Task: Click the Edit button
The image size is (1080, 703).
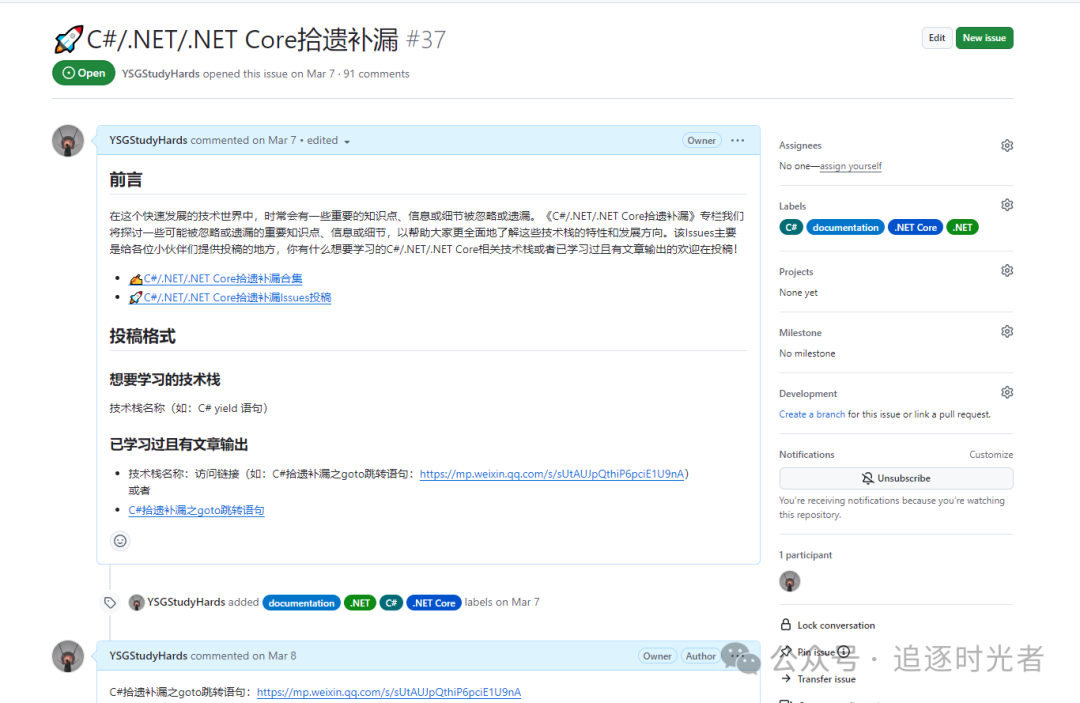Action: tap(936, 38)
